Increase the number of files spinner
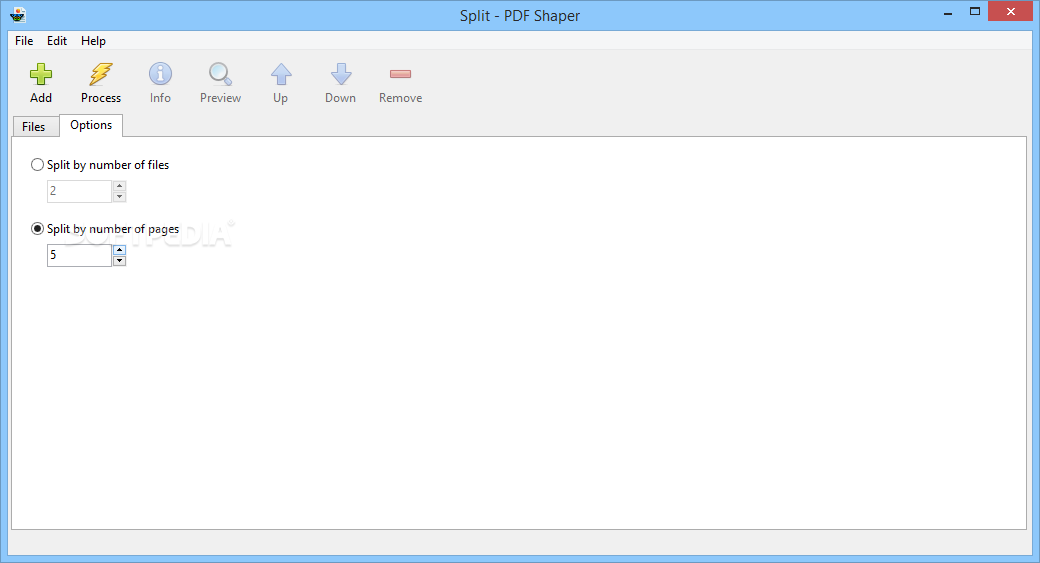This screenshot has width=1040, height=563. click(x=119, y=186)
